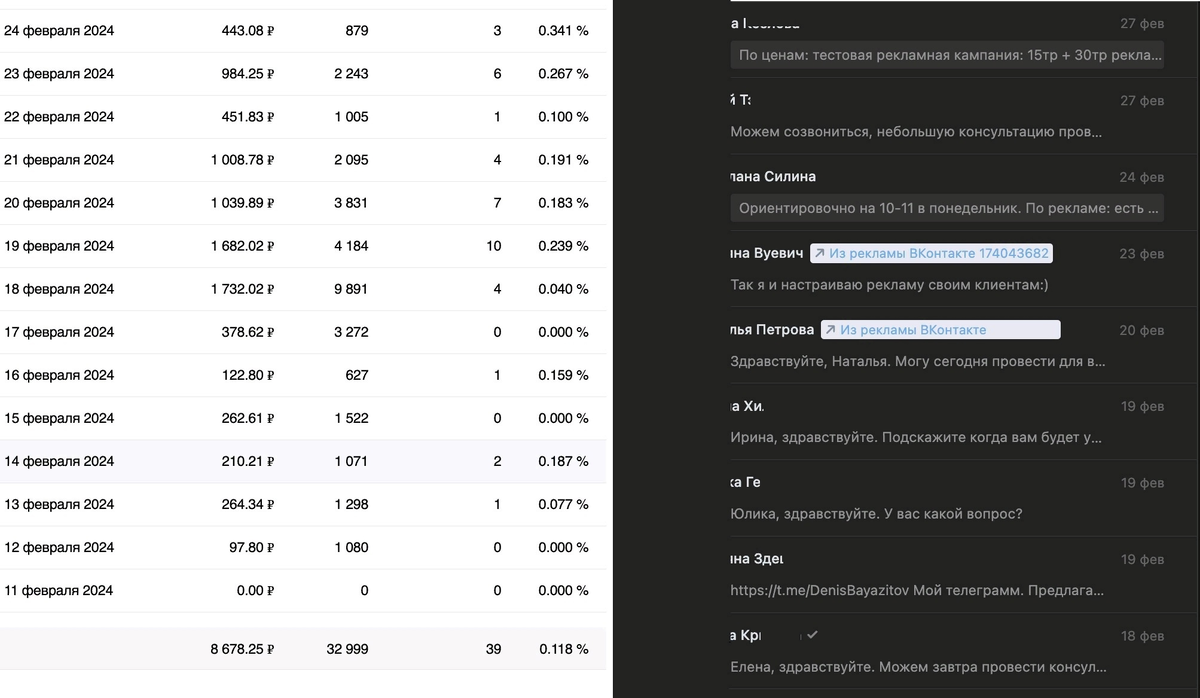
Task: Click the 24 февраля 2024 date cell
Action: tap(59, 31)
